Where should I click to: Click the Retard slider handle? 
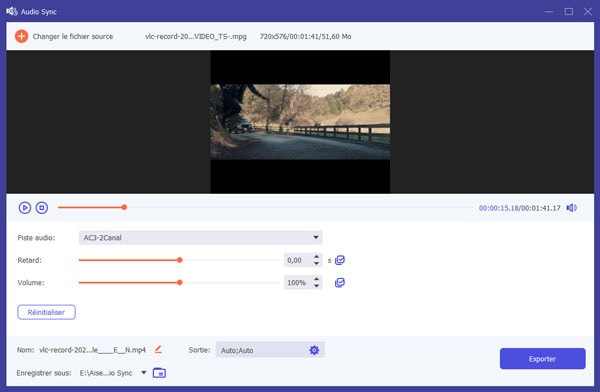pos(179,260)
